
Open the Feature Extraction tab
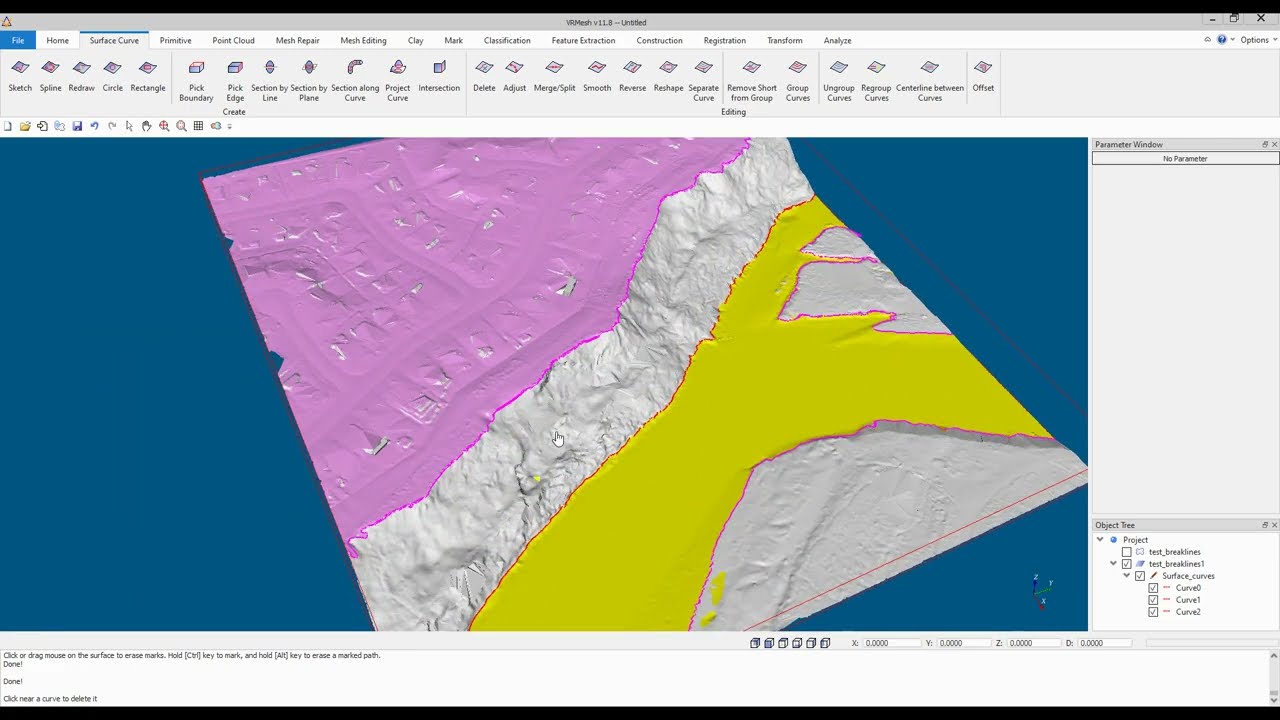point(584,40)
